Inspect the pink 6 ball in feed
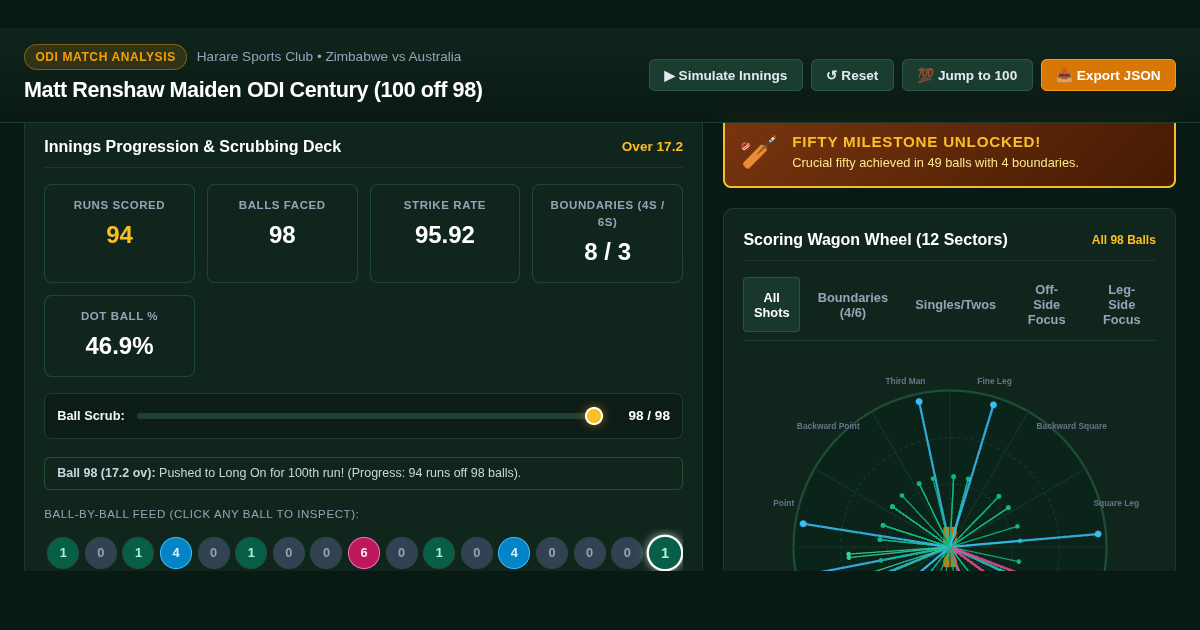 [364, 553]
